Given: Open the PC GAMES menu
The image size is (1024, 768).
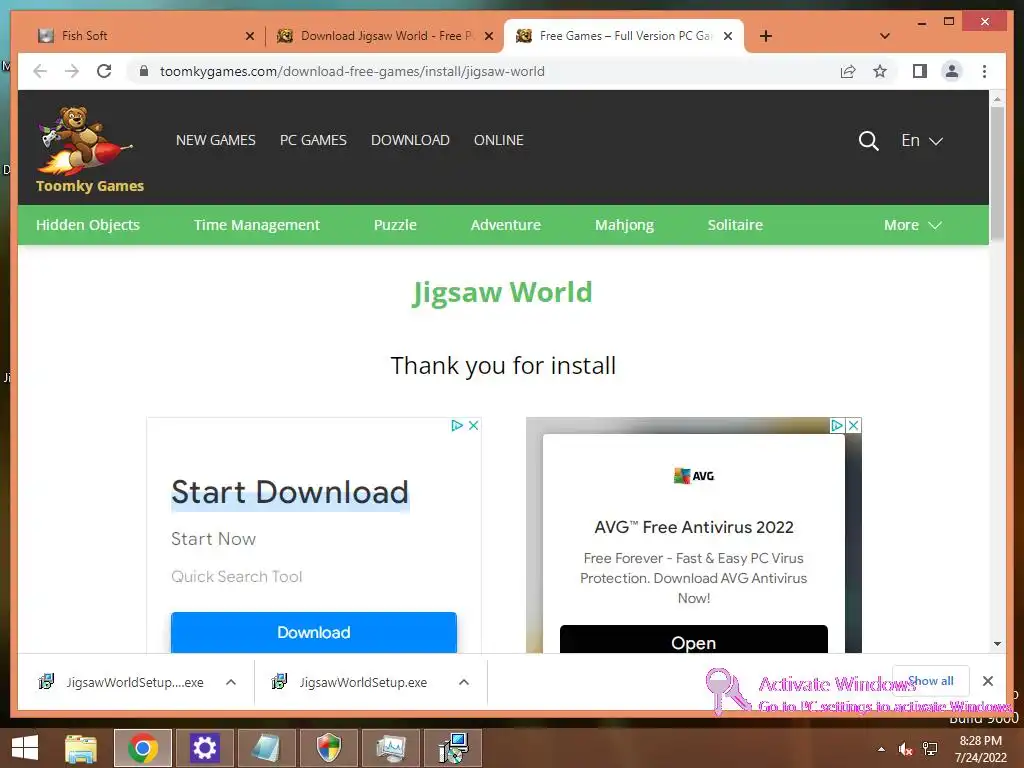Looking at the screenshot, I should pos(313,140).
